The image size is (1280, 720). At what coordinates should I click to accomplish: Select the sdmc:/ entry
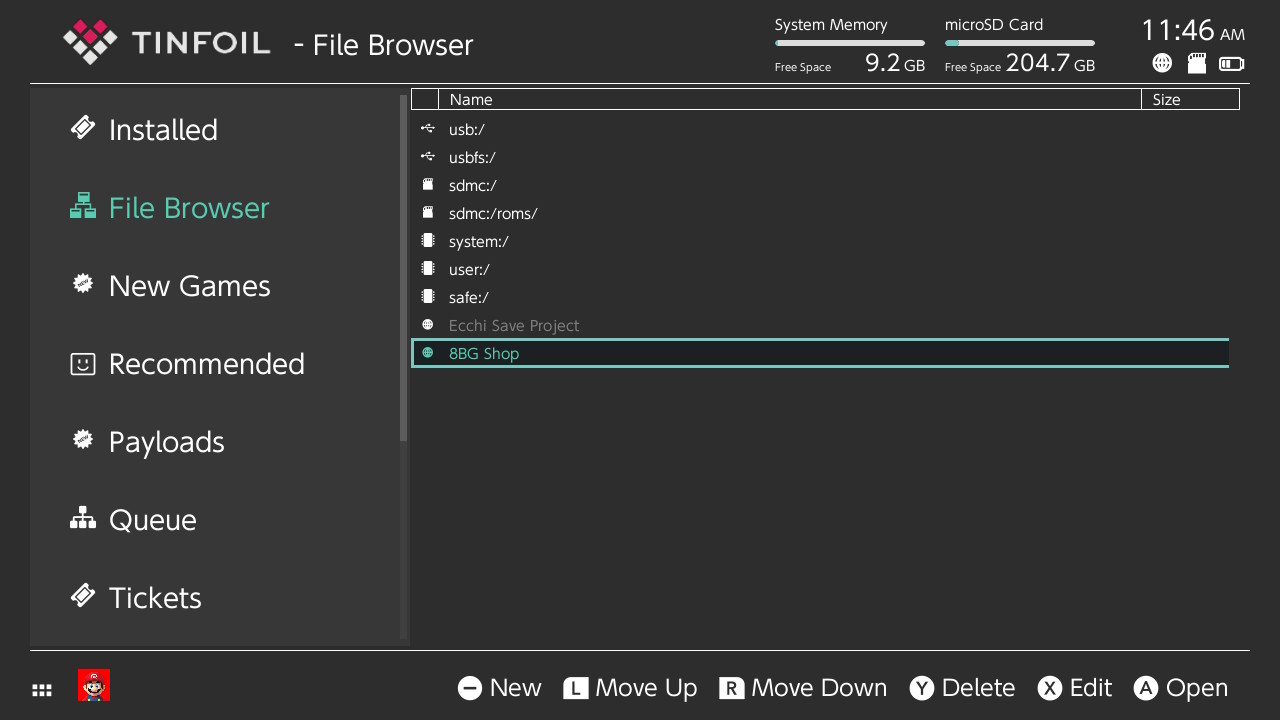point(820,185)
